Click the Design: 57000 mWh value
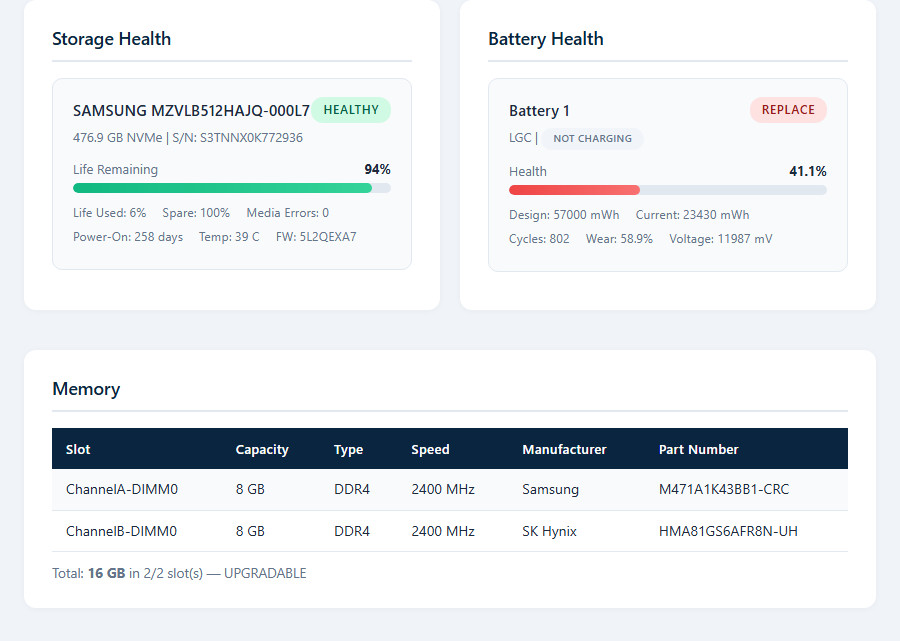This screenshot has width=900, height=641. [x=564, y=215]
